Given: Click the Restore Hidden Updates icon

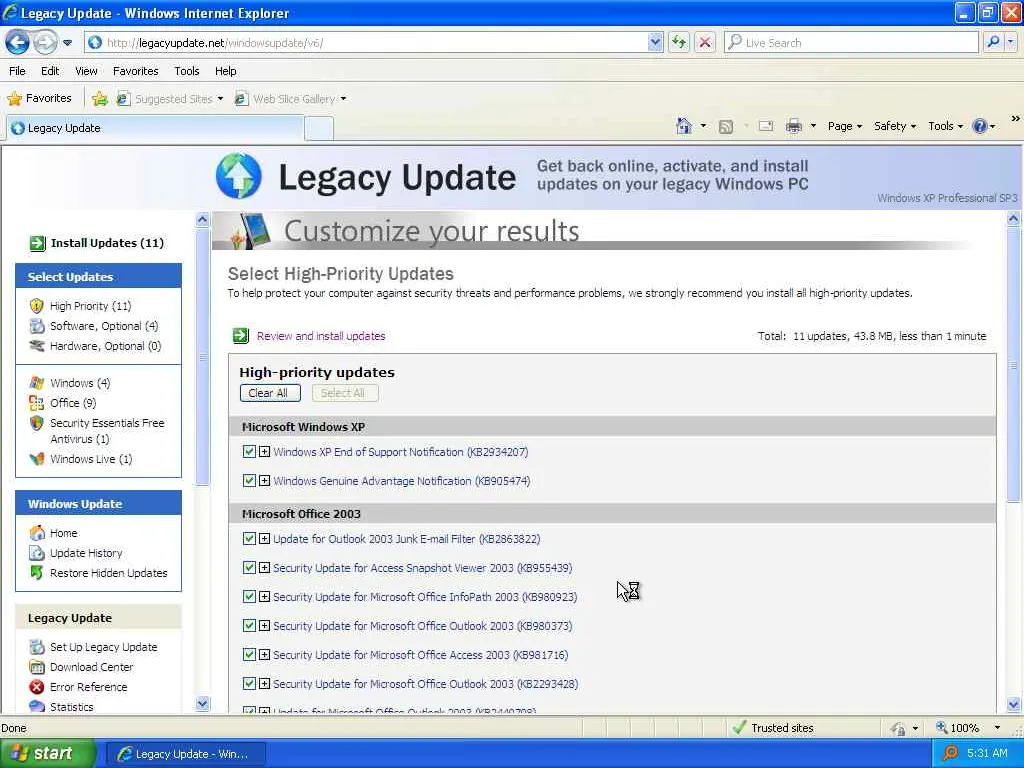Looking at the screenshot, I should (x=37, y=573).
